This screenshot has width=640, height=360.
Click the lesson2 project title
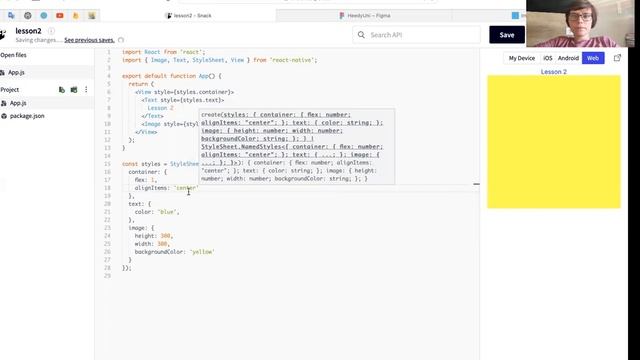click(x=28, y=31)
